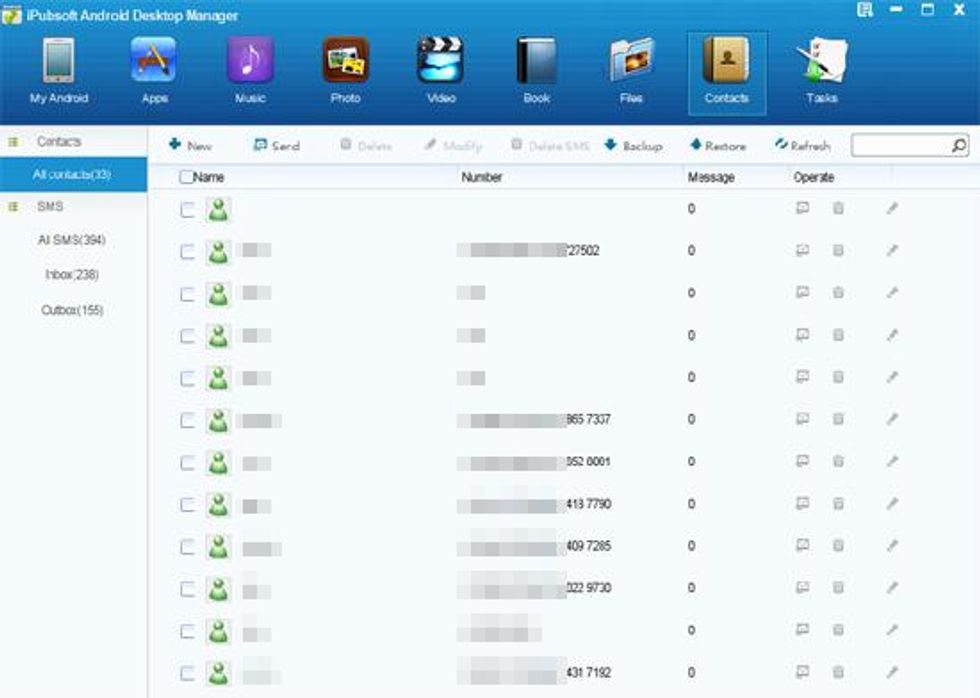
Task: Open the Contacts section
Action: click(727, 73)
